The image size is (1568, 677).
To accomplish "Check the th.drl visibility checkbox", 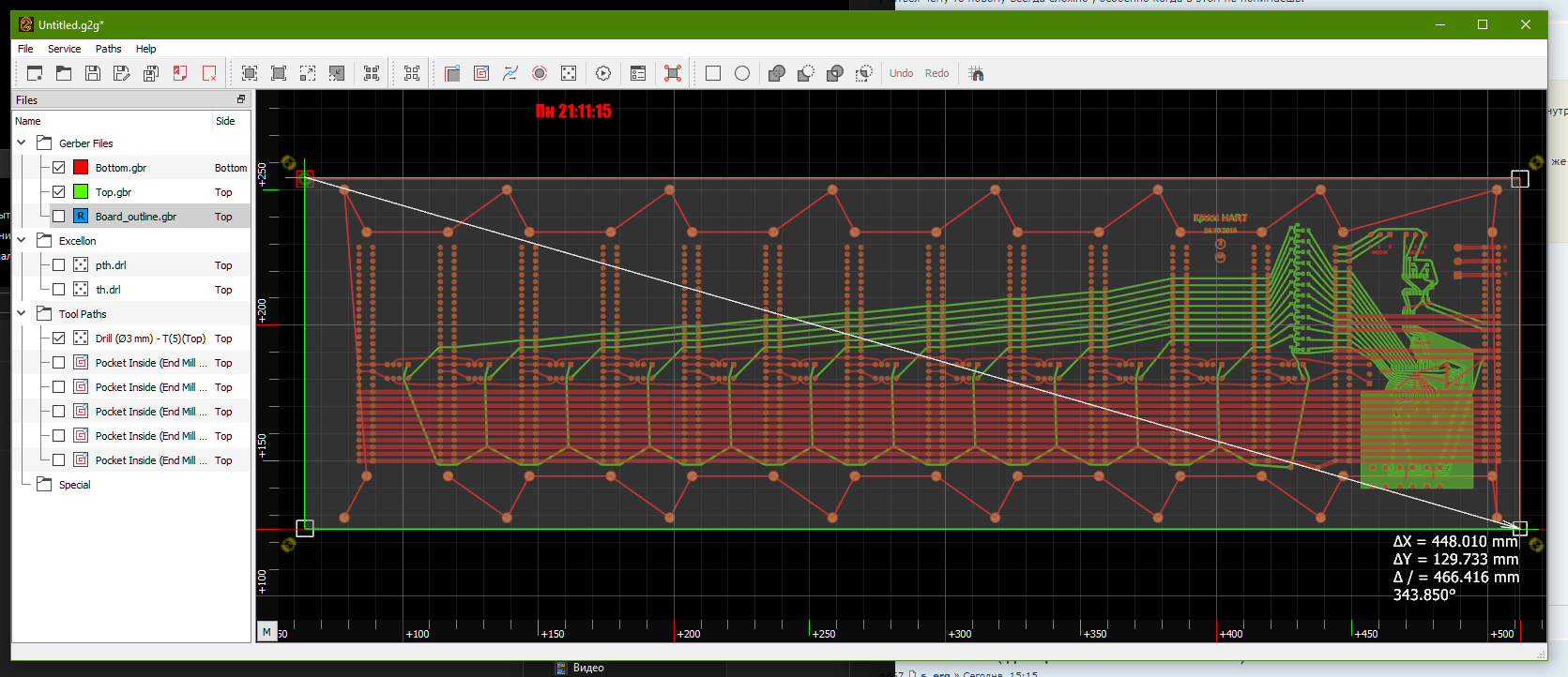I will pyautogui.click(x=59, y=290).
